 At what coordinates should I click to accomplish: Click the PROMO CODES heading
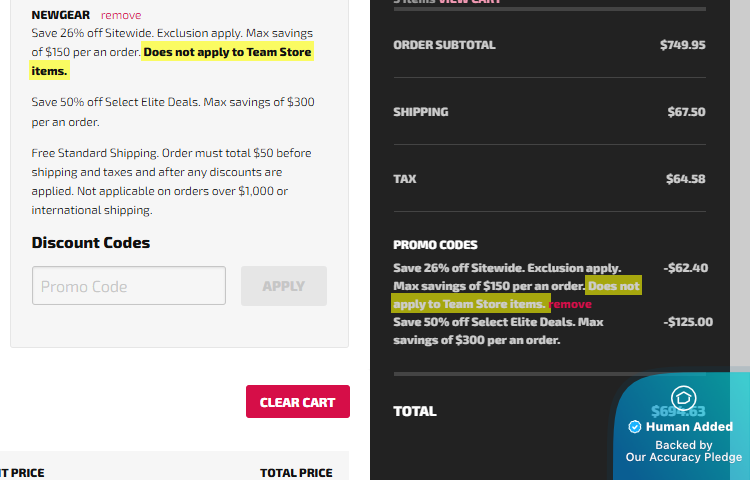[x=435, y=245]
